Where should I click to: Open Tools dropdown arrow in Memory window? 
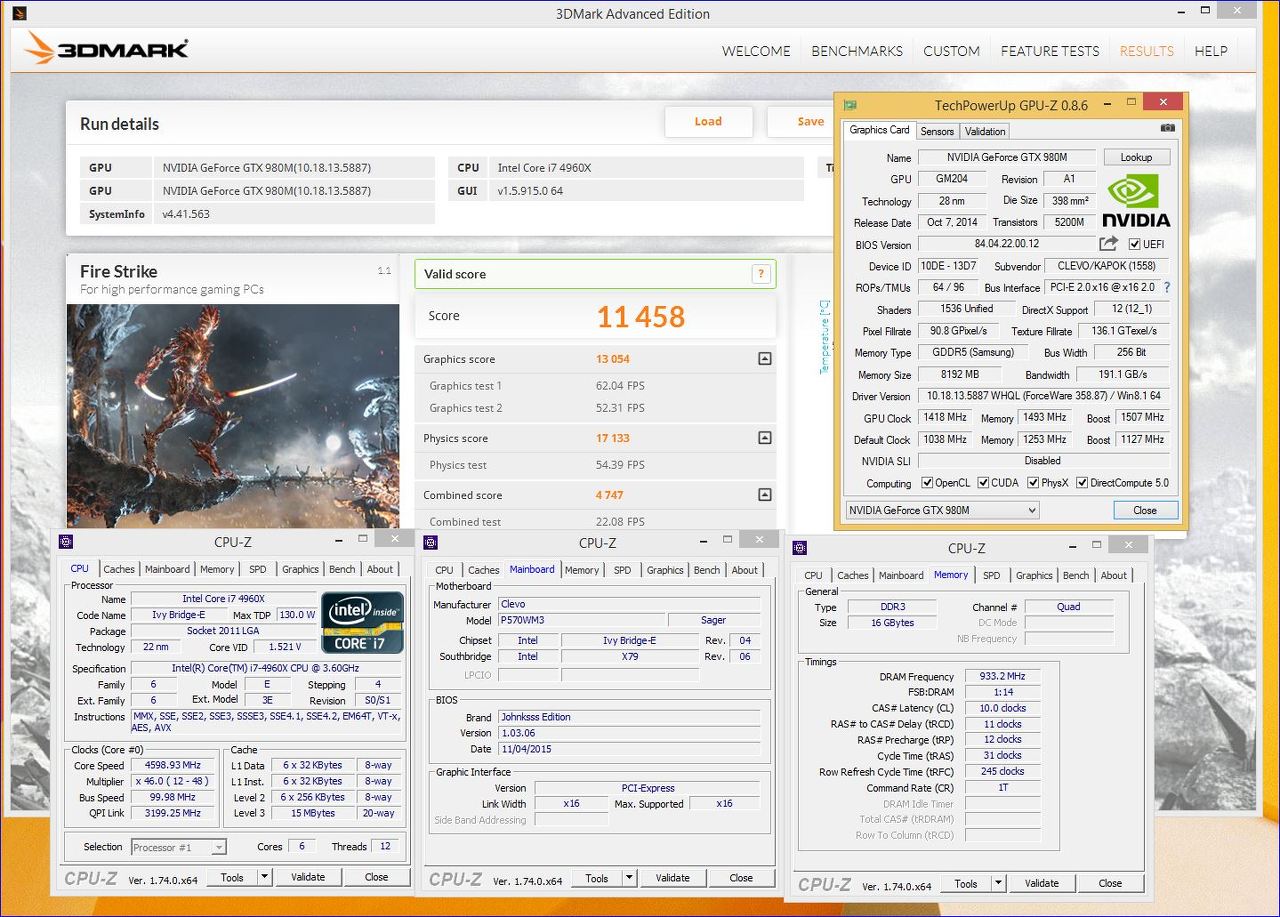[998, 883]
